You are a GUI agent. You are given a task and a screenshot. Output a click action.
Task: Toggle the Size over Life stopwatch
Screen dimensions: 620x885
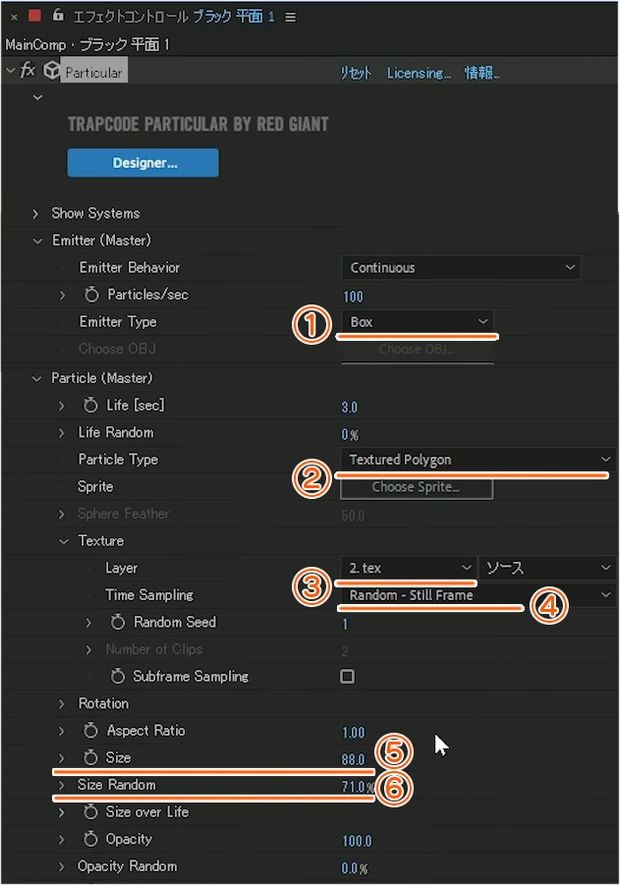point(90,812)
